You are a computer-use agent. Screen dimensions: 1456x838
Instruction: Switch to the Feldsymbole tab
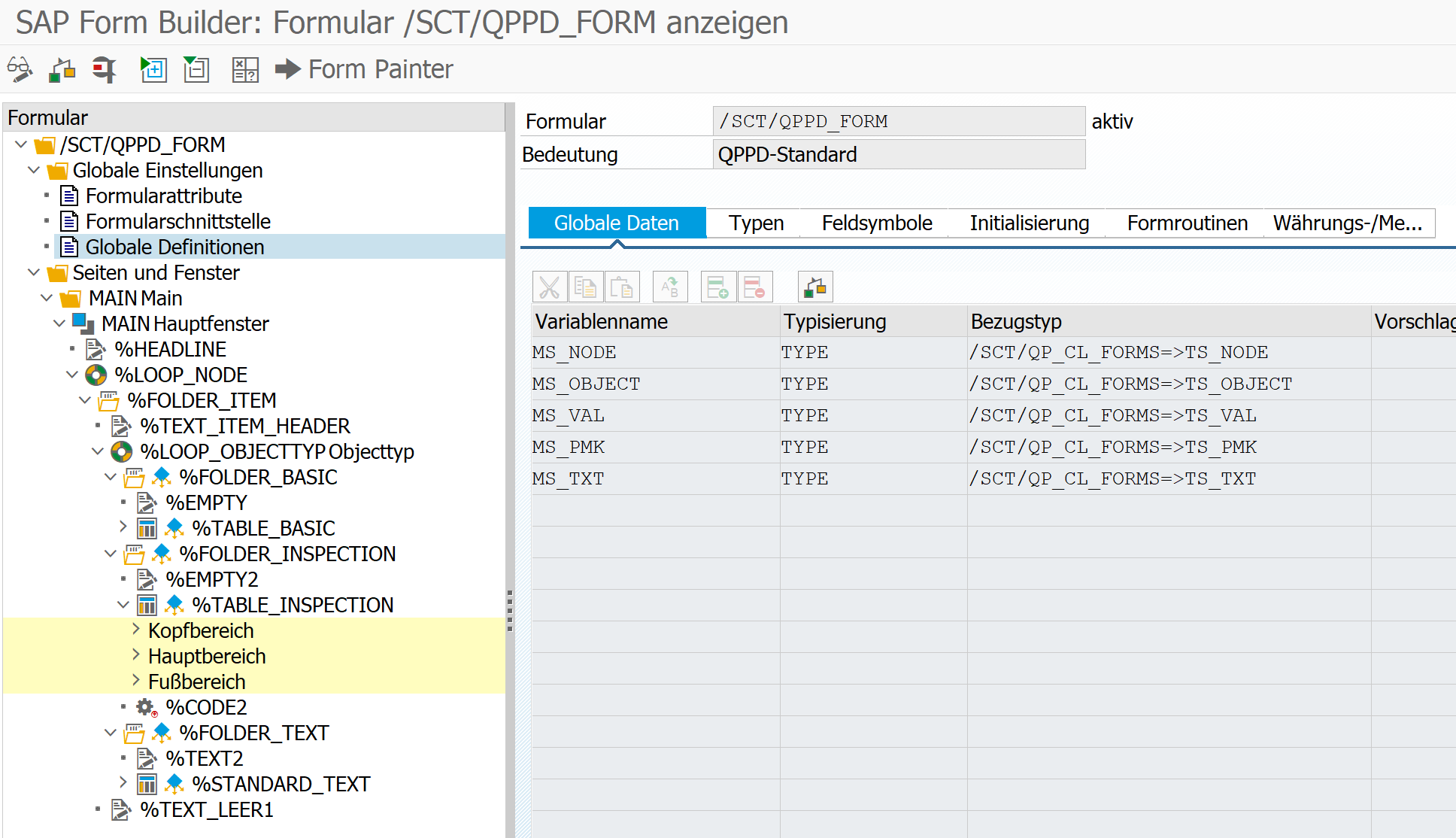point(877,223)
